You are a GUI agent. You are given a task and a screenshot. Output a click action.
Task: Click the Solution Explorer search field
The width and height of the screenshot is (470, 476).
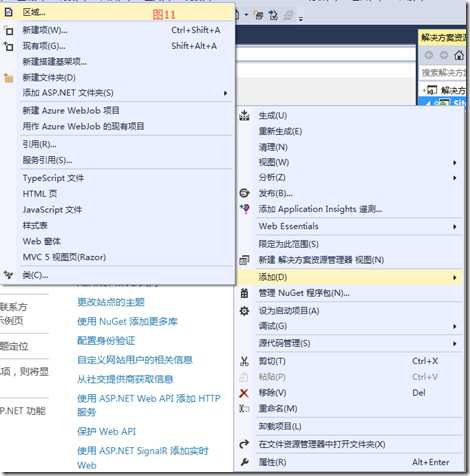coord(442,72)
